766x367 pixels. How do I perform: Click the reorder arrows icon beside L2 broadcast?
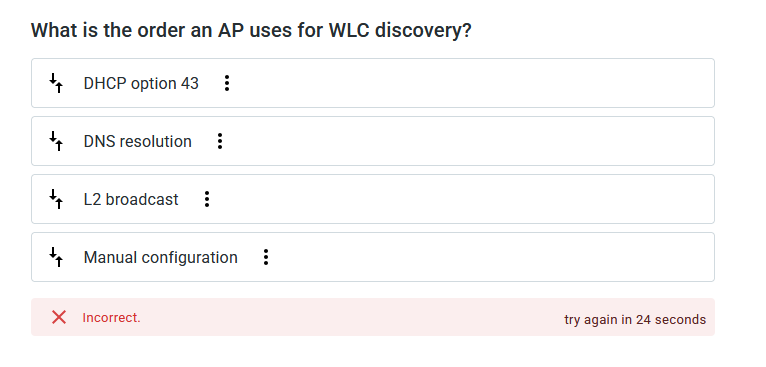(x=57, y=199)
